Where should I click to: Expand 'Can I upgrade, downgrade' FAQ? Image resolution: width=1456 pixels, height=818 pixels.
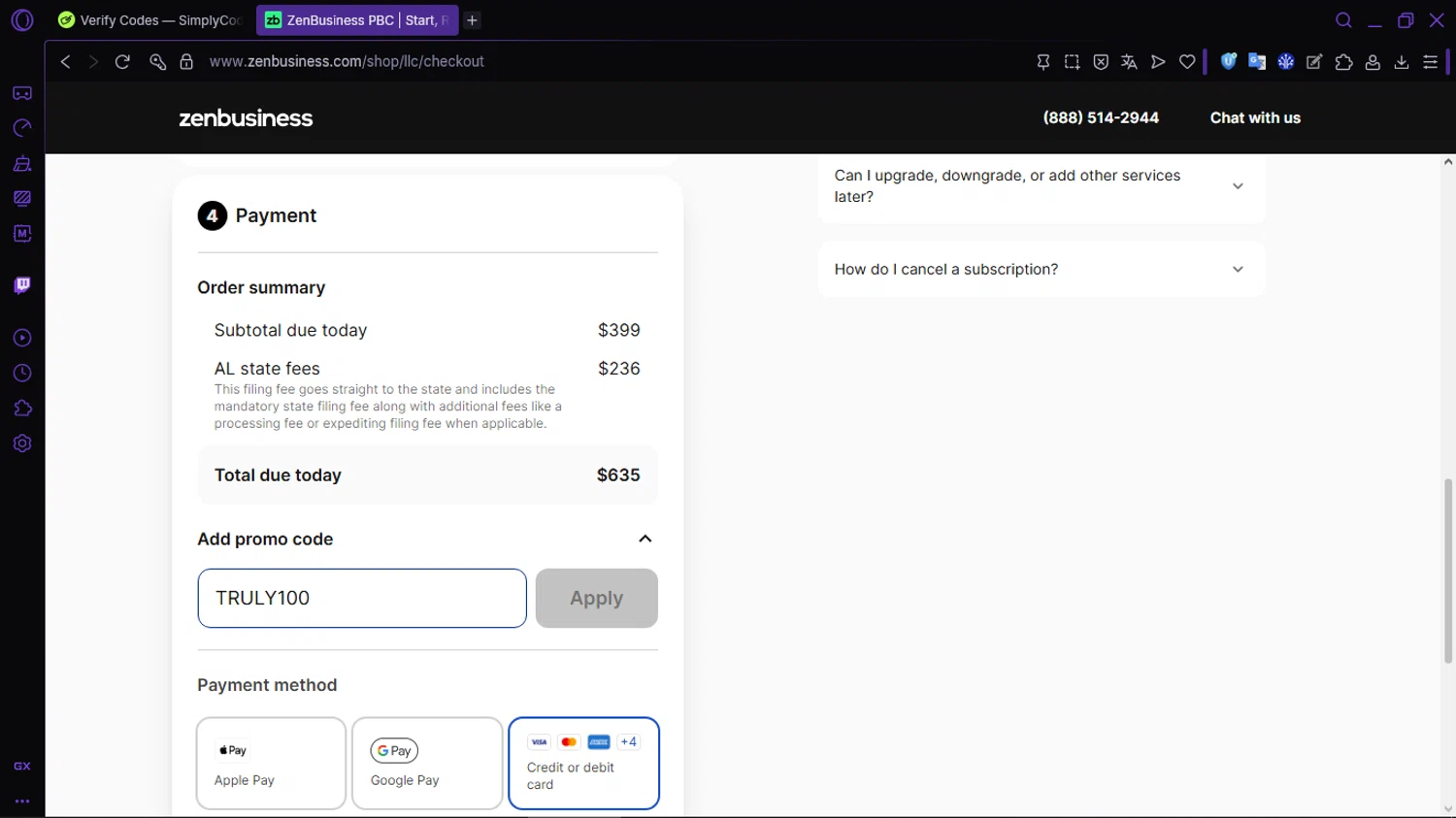click(x=1042, y=186)
